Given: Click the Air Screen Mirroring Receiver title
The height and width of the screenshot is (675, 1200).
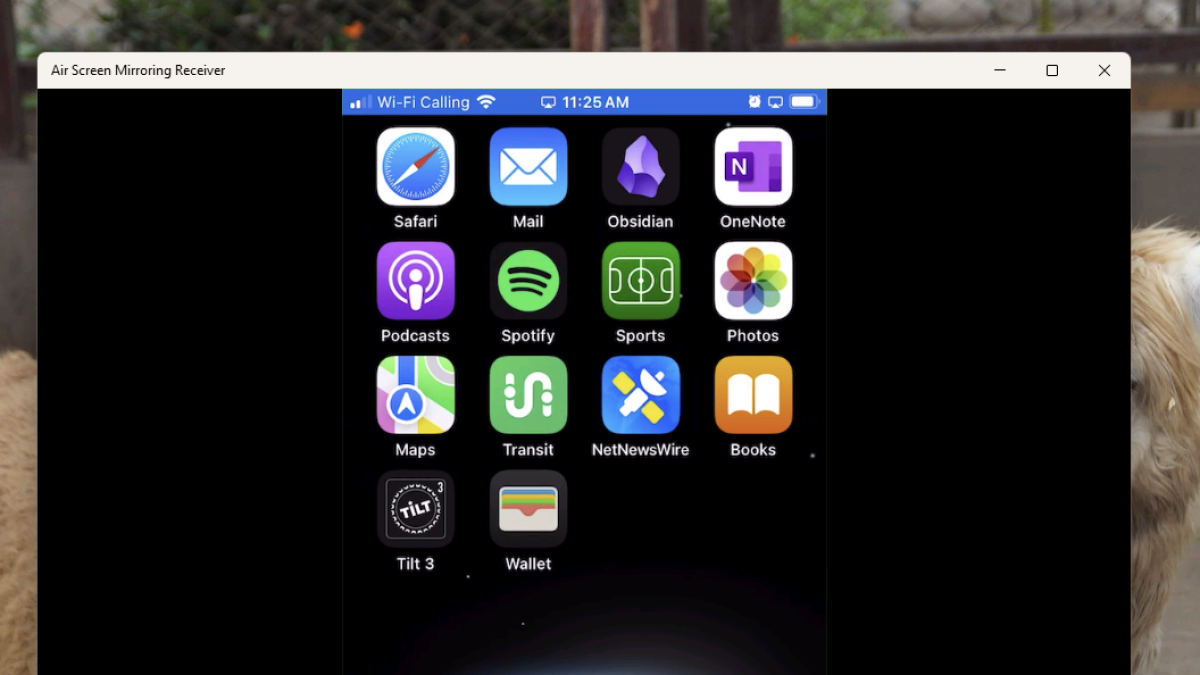Looking at the screenshot, I should tap(138, 71).
